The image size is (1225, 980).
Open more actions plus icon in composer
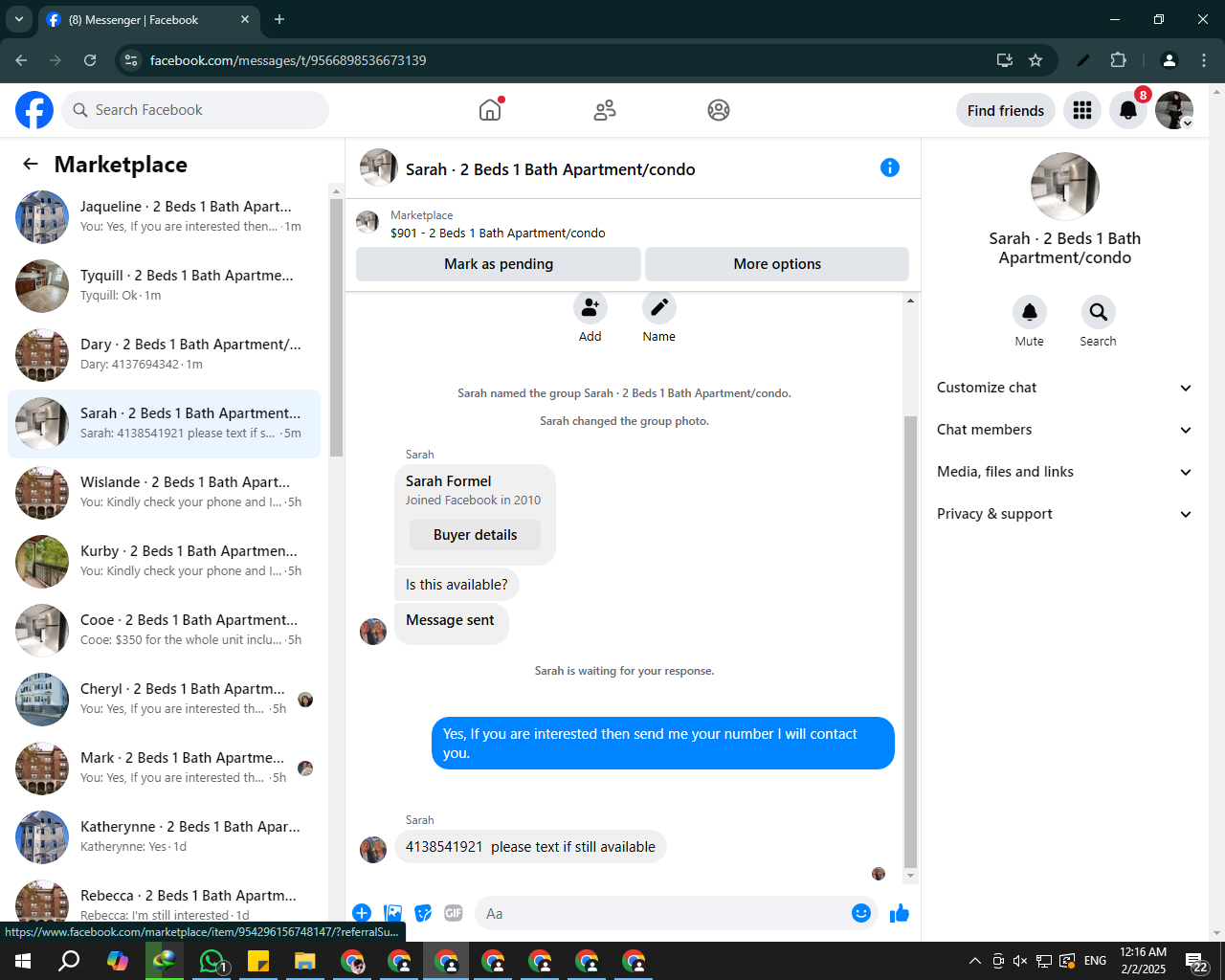click(x=362, y=913)
